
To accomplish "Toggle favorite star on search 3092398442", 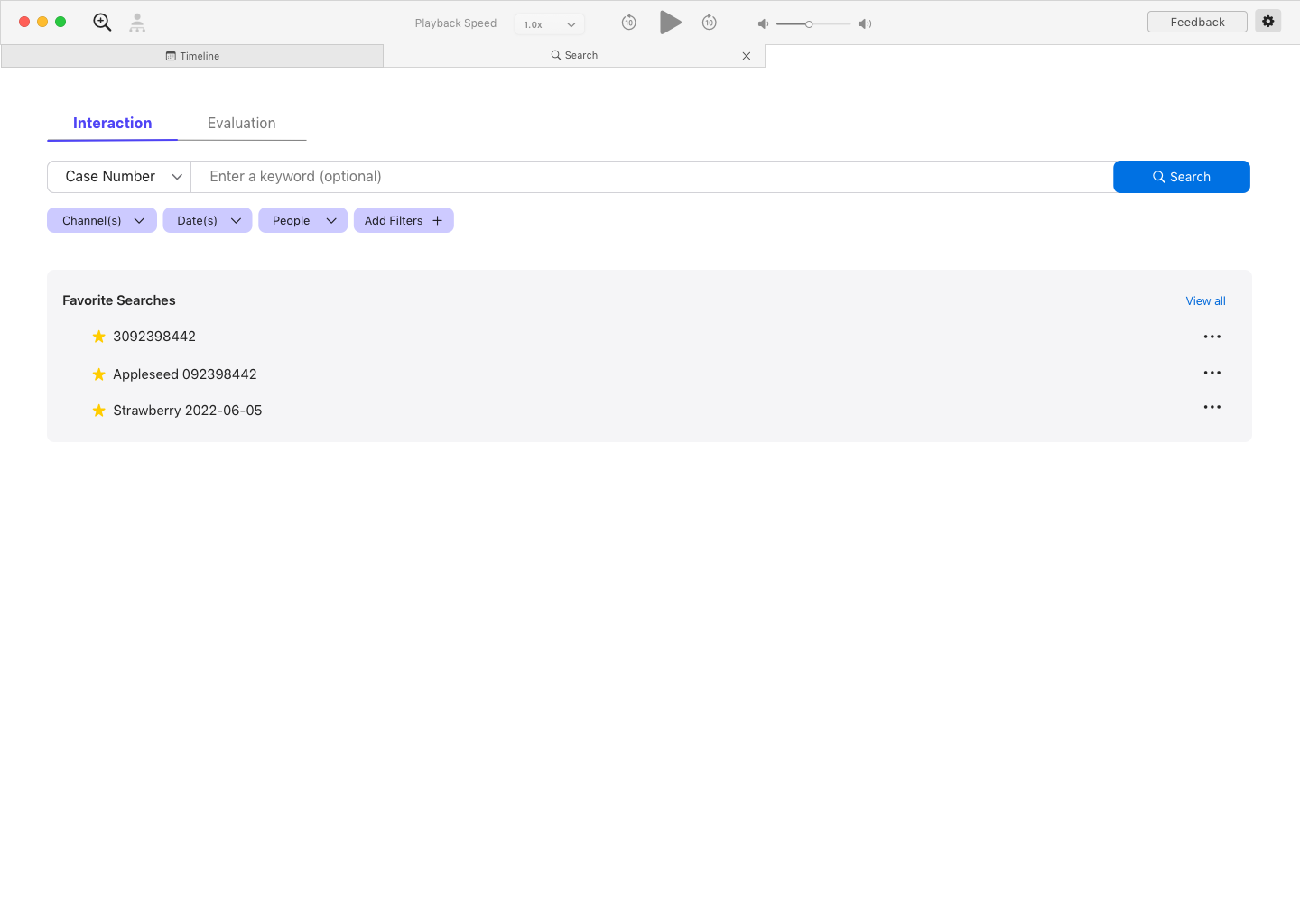I will tap(98, 336).
